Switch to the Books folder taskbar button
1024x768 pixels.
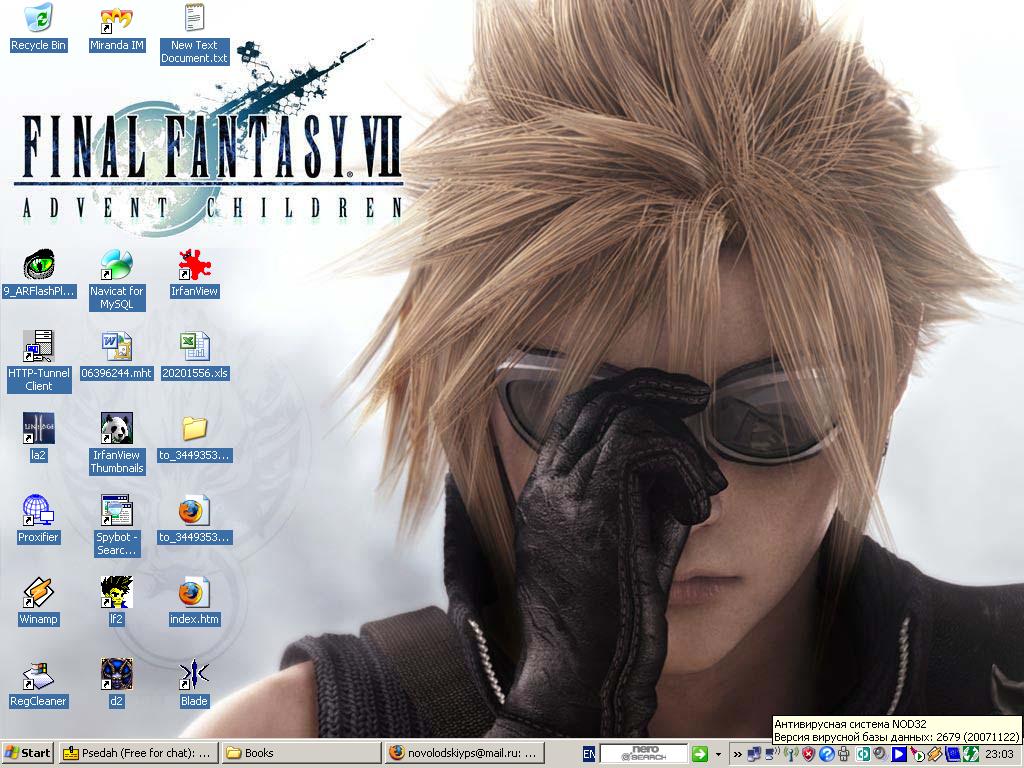pyautogui.click(x=301, y=753)
